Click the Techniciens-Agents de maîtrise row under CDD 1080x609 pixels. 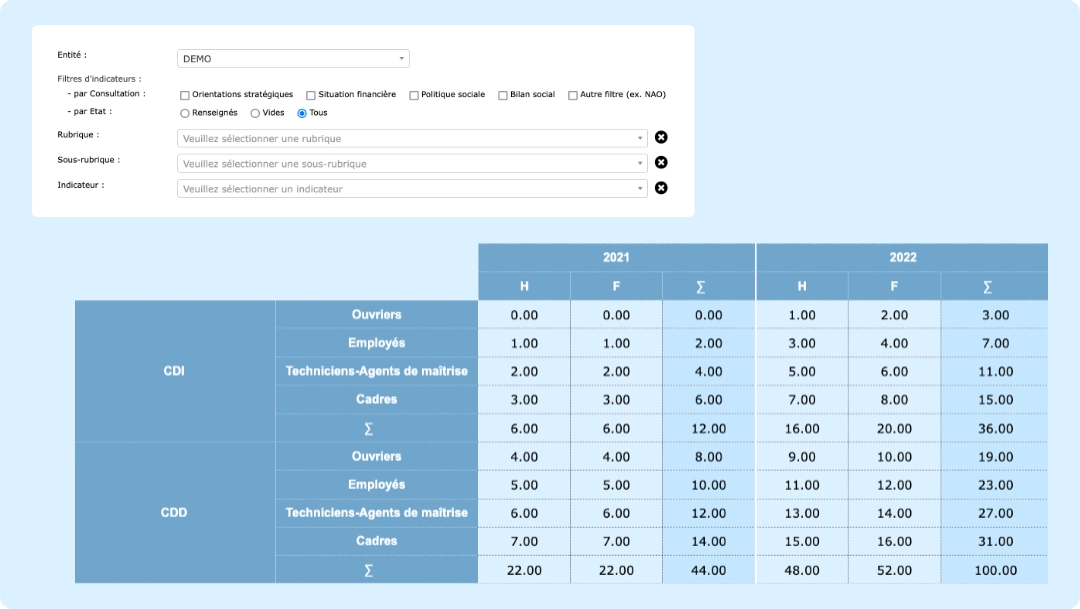(x=376, y=512)
